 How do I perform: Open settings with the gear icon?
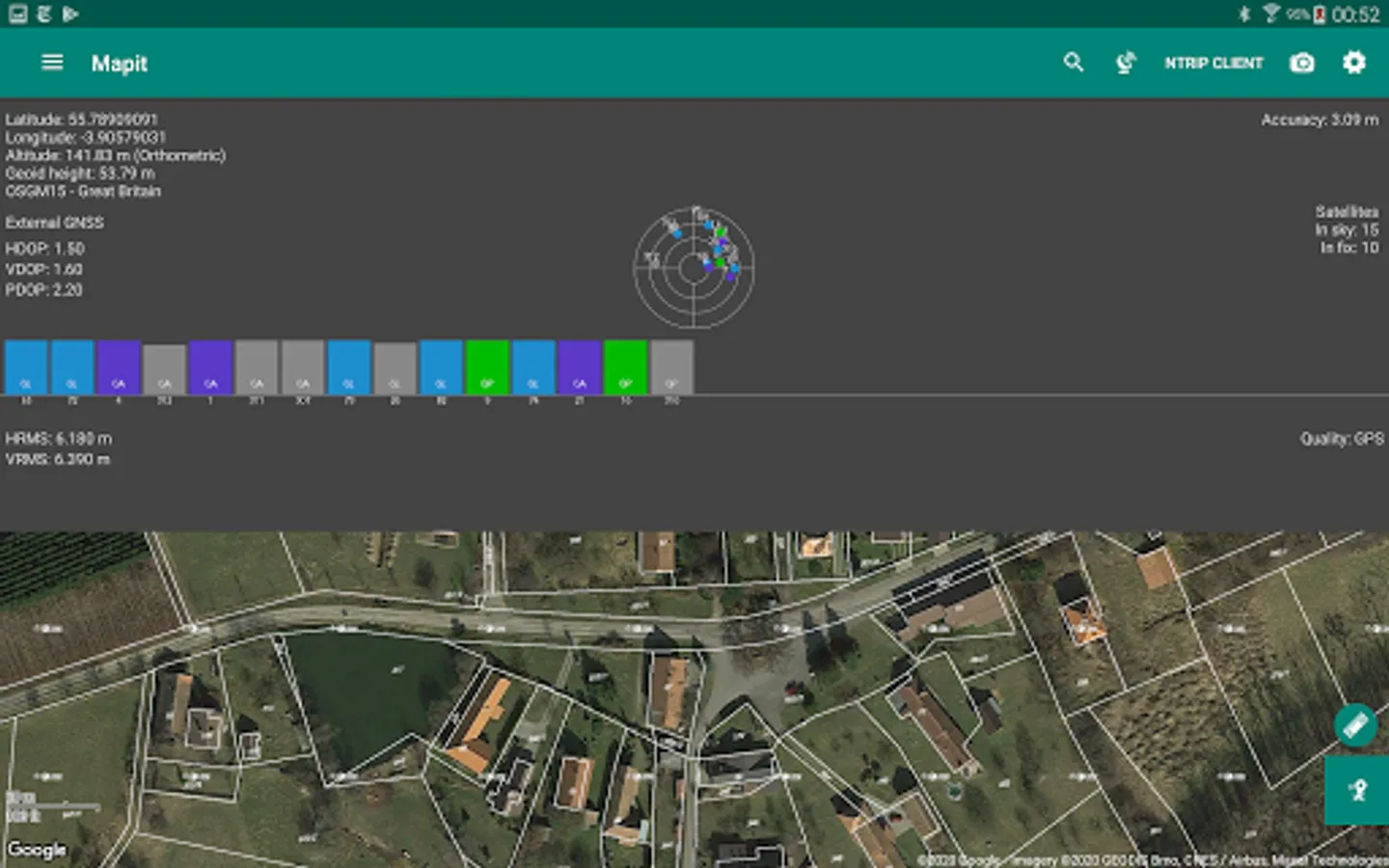tap(1354, 63)
